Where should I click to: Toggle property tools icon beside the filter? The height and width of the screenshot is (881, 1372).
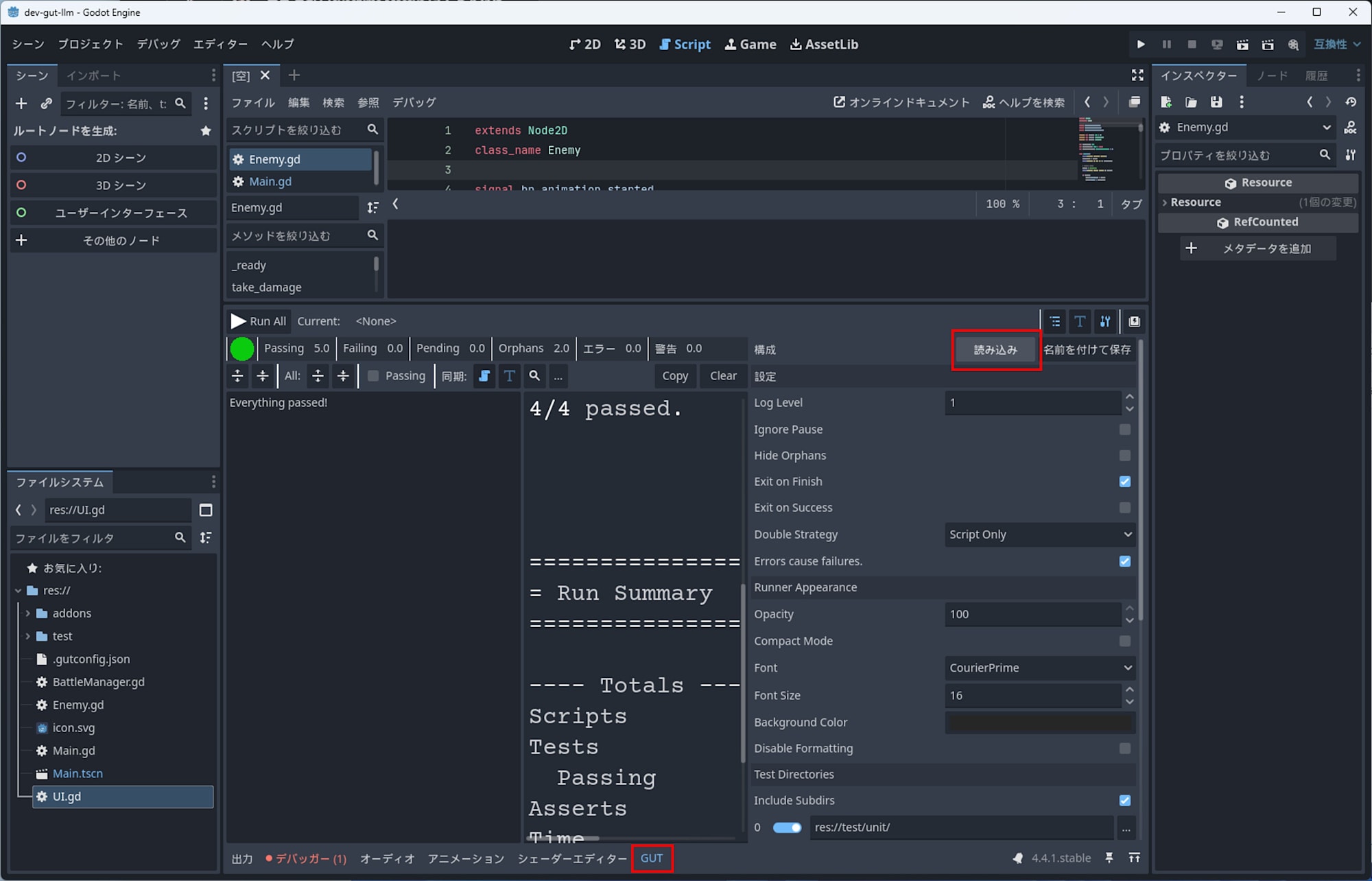1350,155
